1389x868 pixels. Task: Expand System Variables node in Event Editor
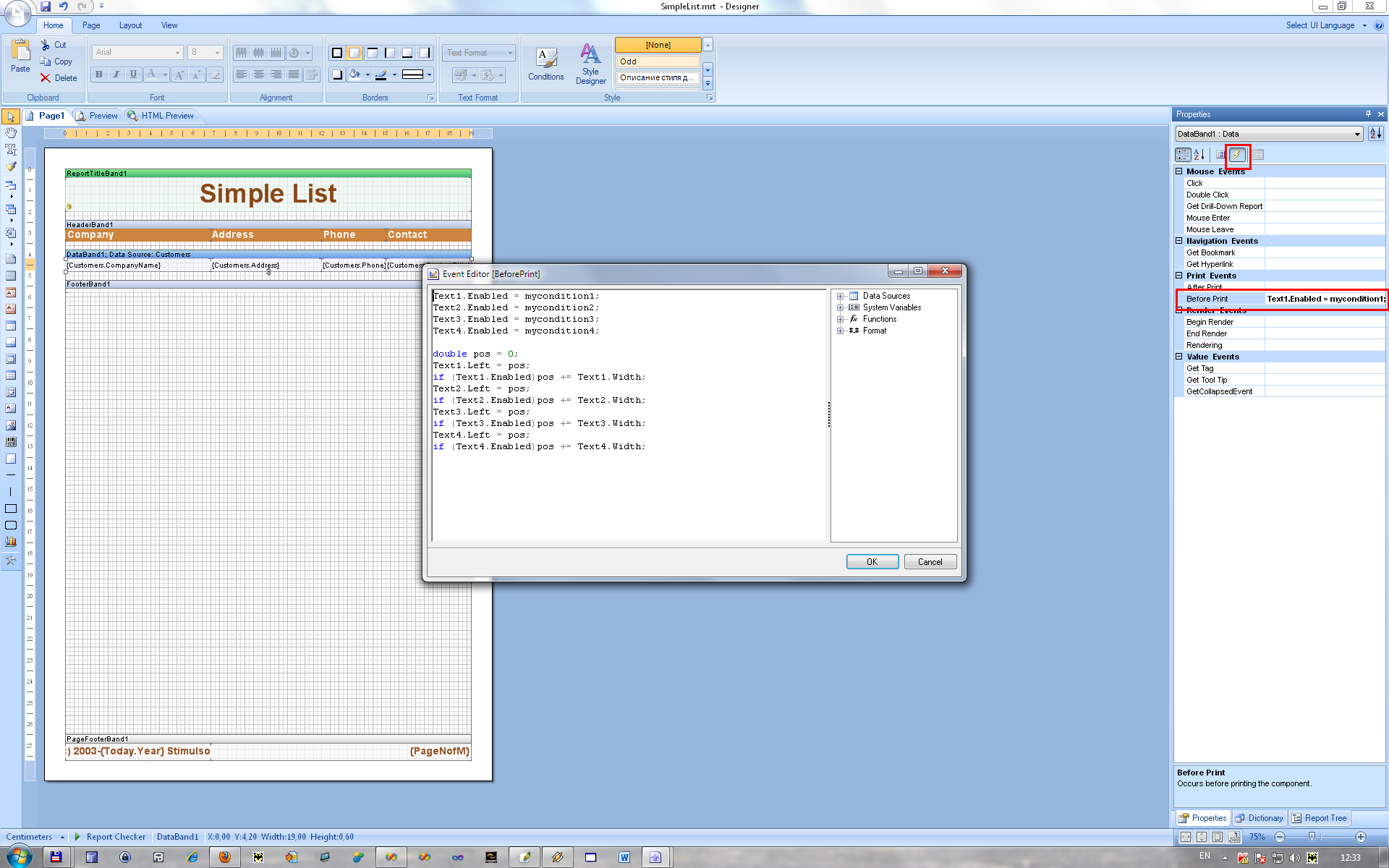(840, 307)
